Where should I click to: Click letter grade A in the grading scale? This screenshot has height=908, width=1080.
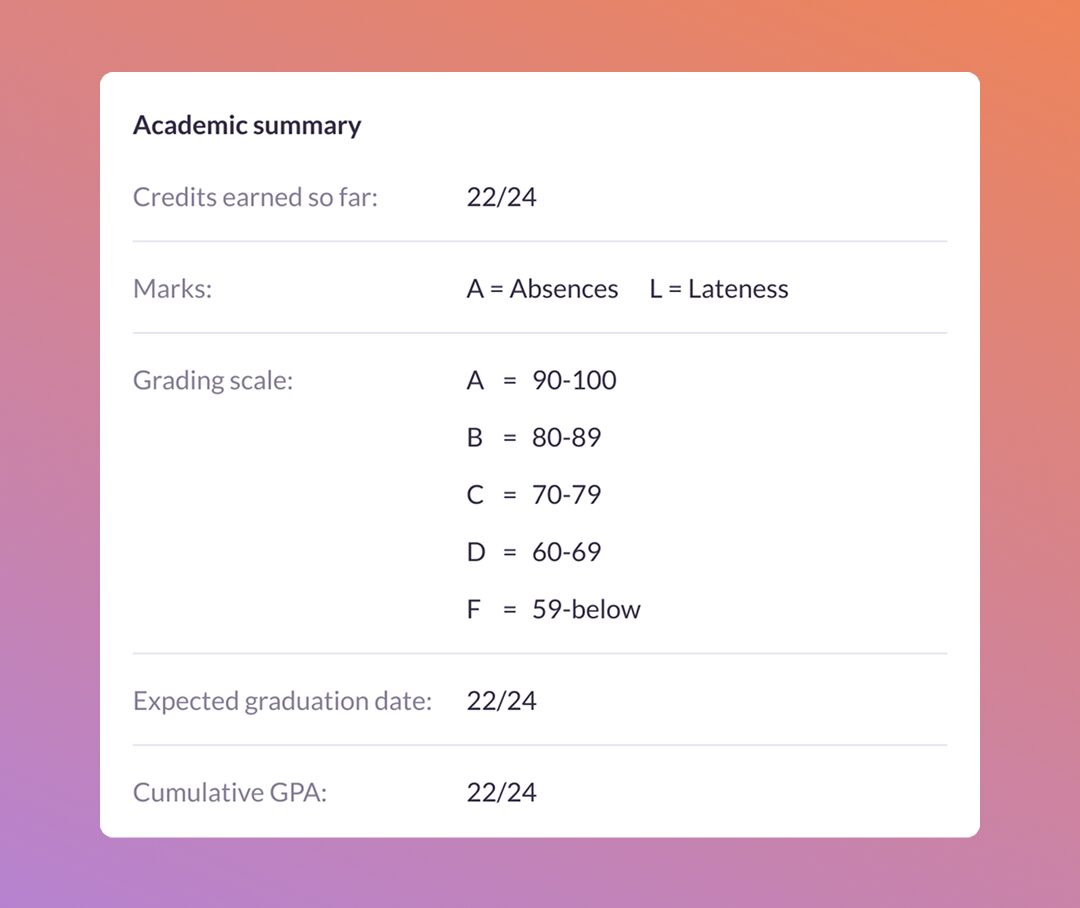point(475,380)
